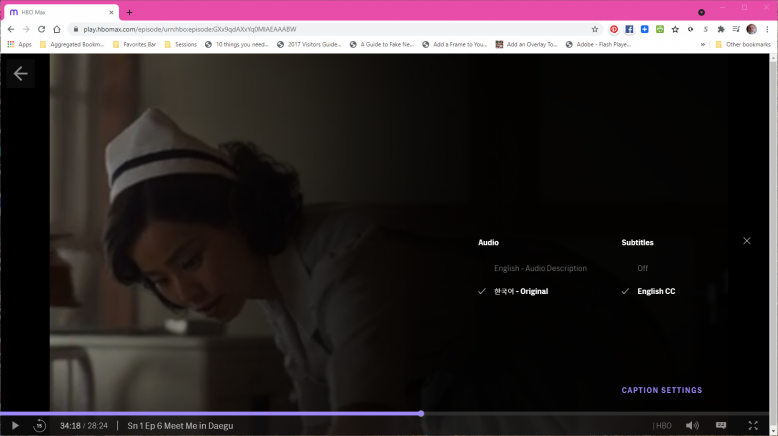The image size is (778, 436).
Task: Reload the page
Action: coord(42,29)
